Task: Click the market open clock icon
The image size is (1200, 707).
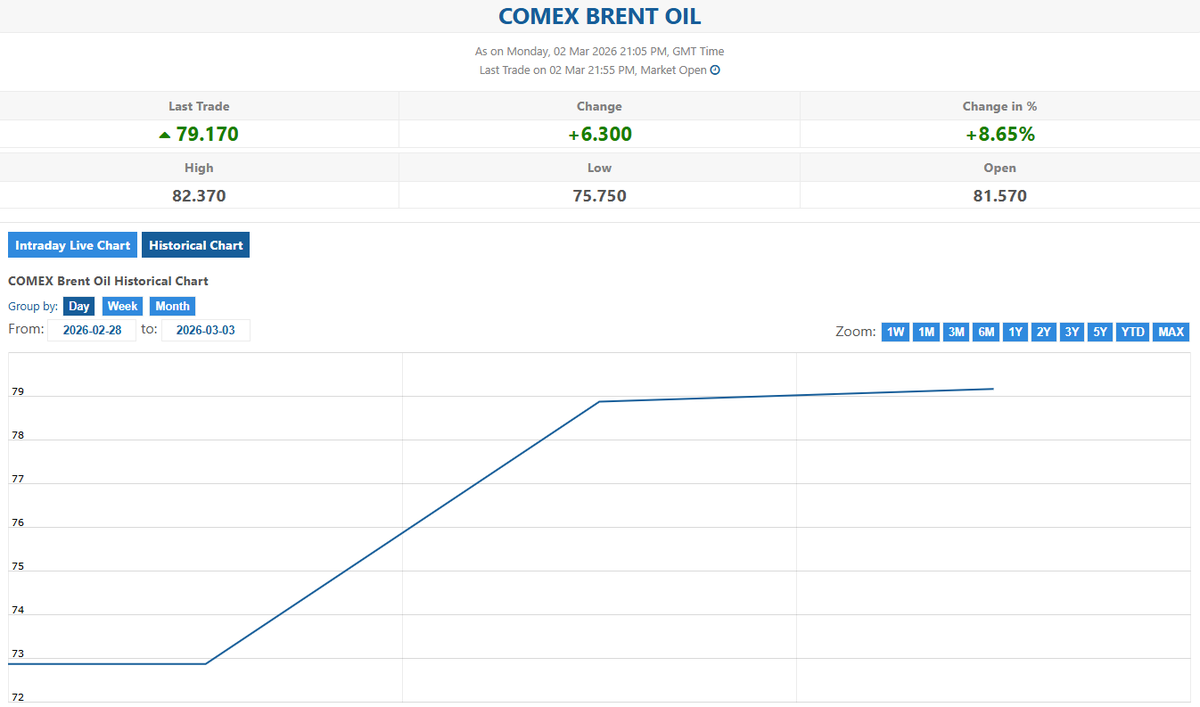Action: [715, 70]
